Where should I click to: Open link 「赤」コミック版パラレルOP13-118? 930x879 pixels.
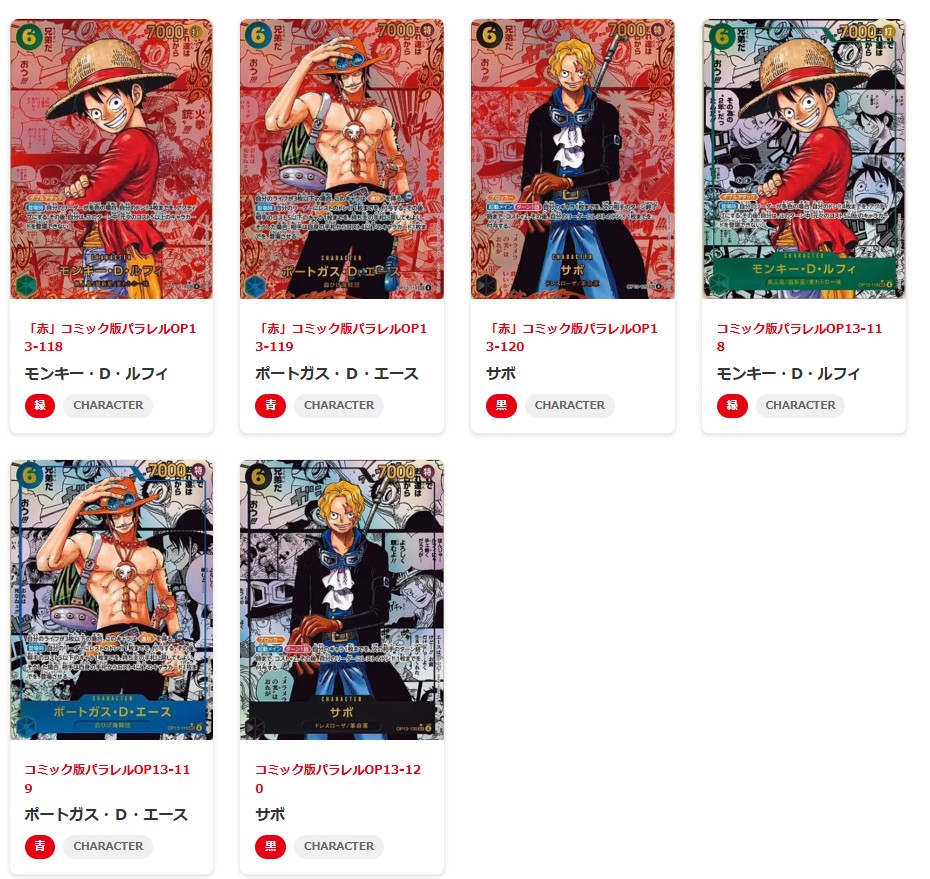[x=110, y=337]
